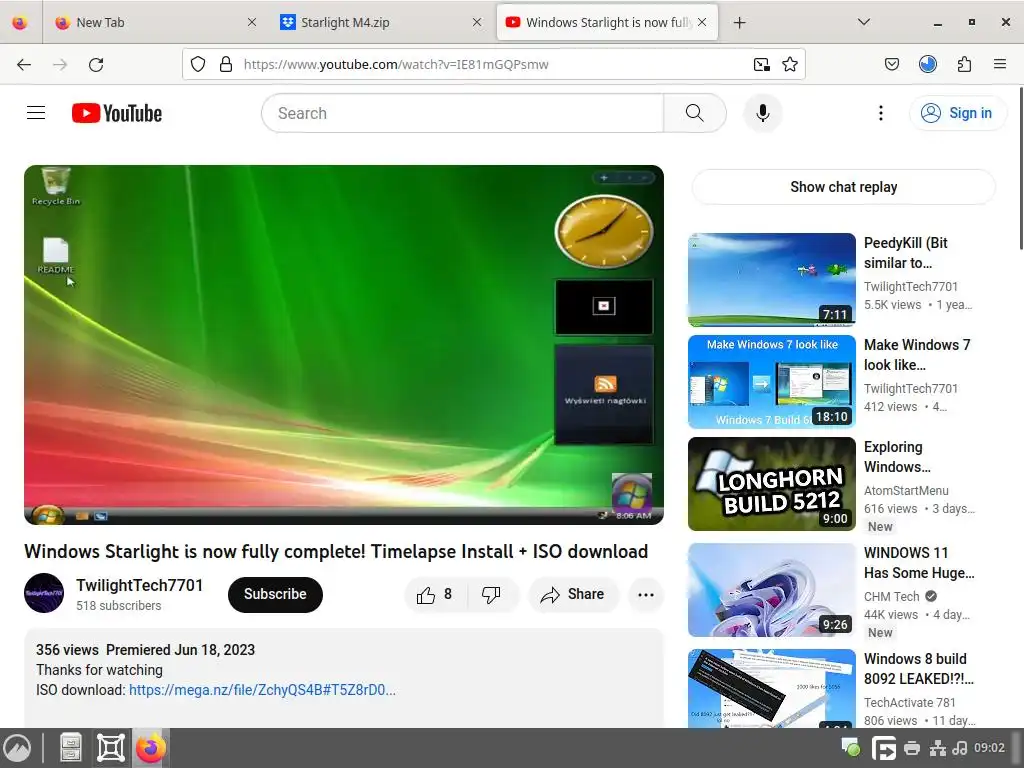Screen dimensions: 1024x768
Task: Open the Save to Pocket icon
Action: pyautogui.click(x=891, y=64)
